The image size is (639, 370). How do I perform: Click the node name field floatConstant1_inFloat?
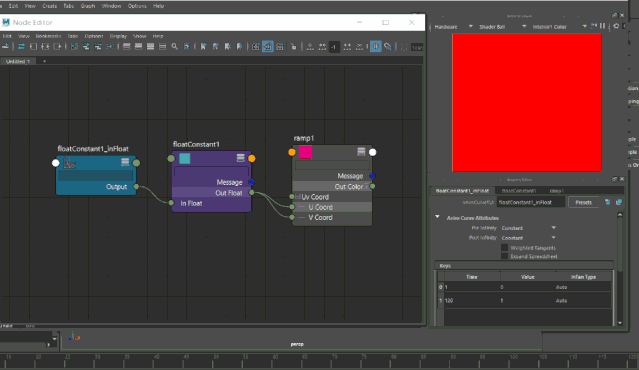[531, 202]
